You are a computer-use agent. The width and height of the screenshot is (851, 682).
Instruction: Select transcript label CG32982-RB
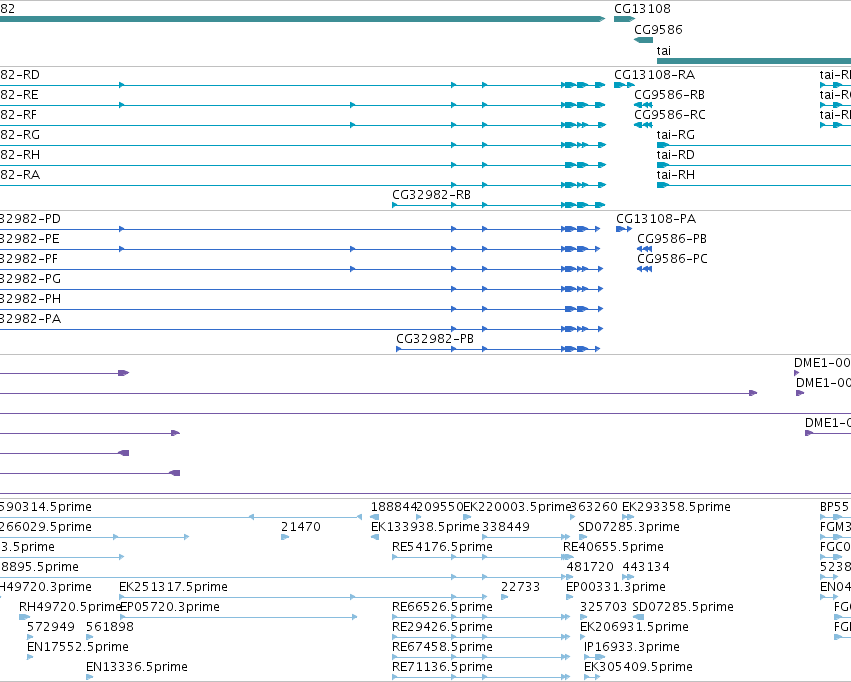click(431, 195)
